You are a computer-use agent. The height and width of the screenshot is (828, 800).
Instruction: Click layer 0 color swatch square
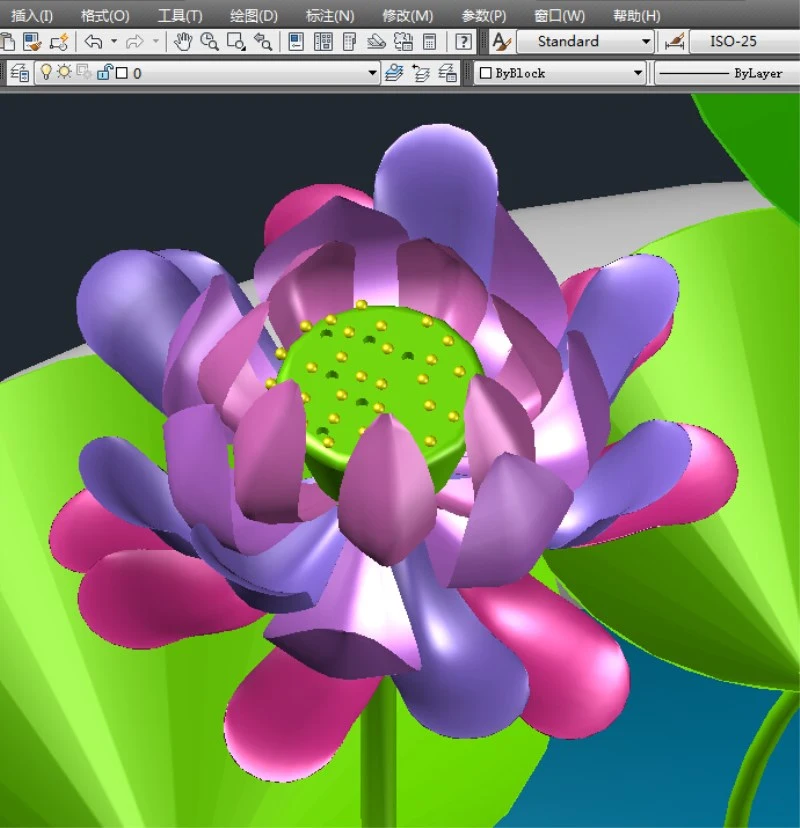pyautogui.click(x=122, y=73)
